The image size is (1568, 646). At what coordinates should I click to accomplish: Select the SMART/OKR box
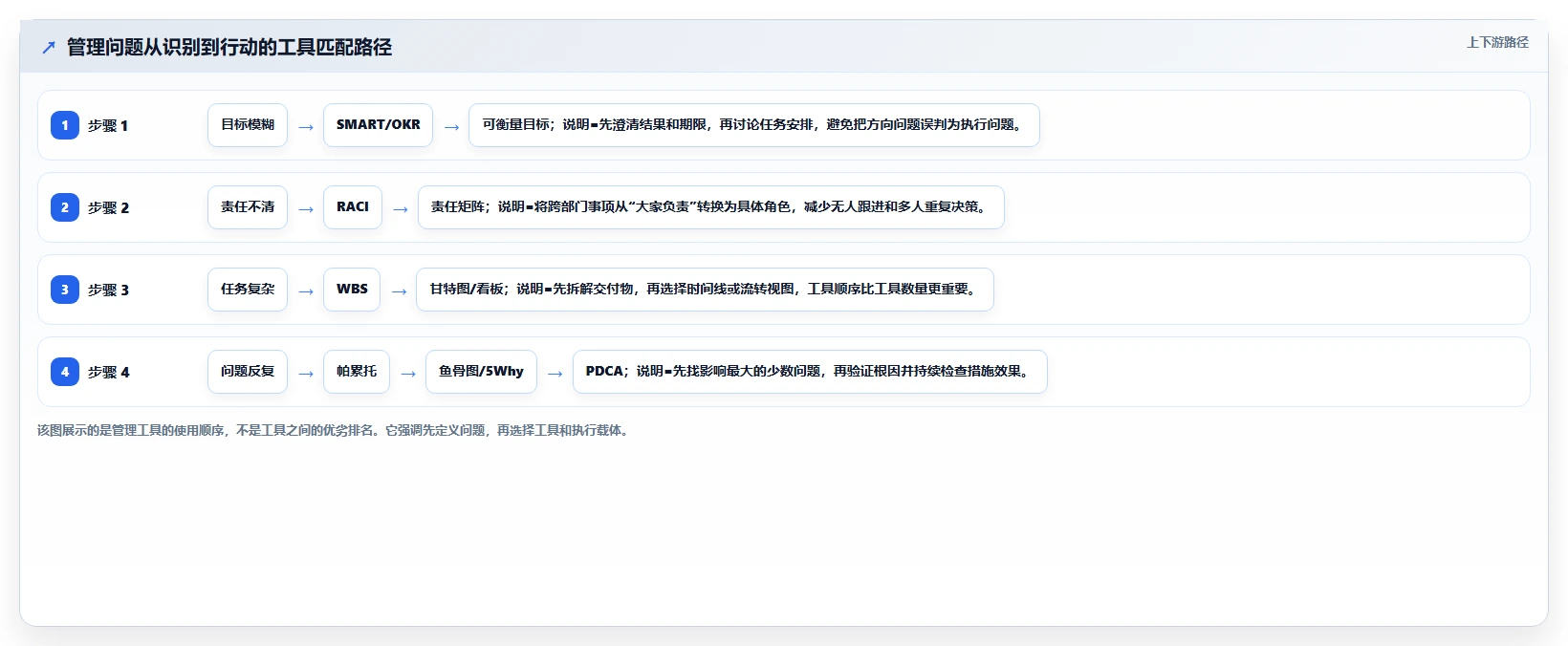378,125
